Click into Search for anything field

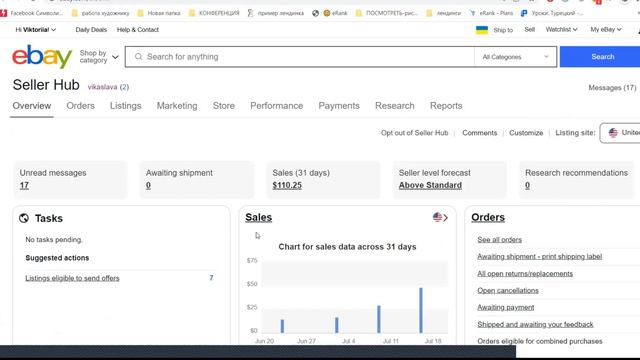[x=300, y=57]
